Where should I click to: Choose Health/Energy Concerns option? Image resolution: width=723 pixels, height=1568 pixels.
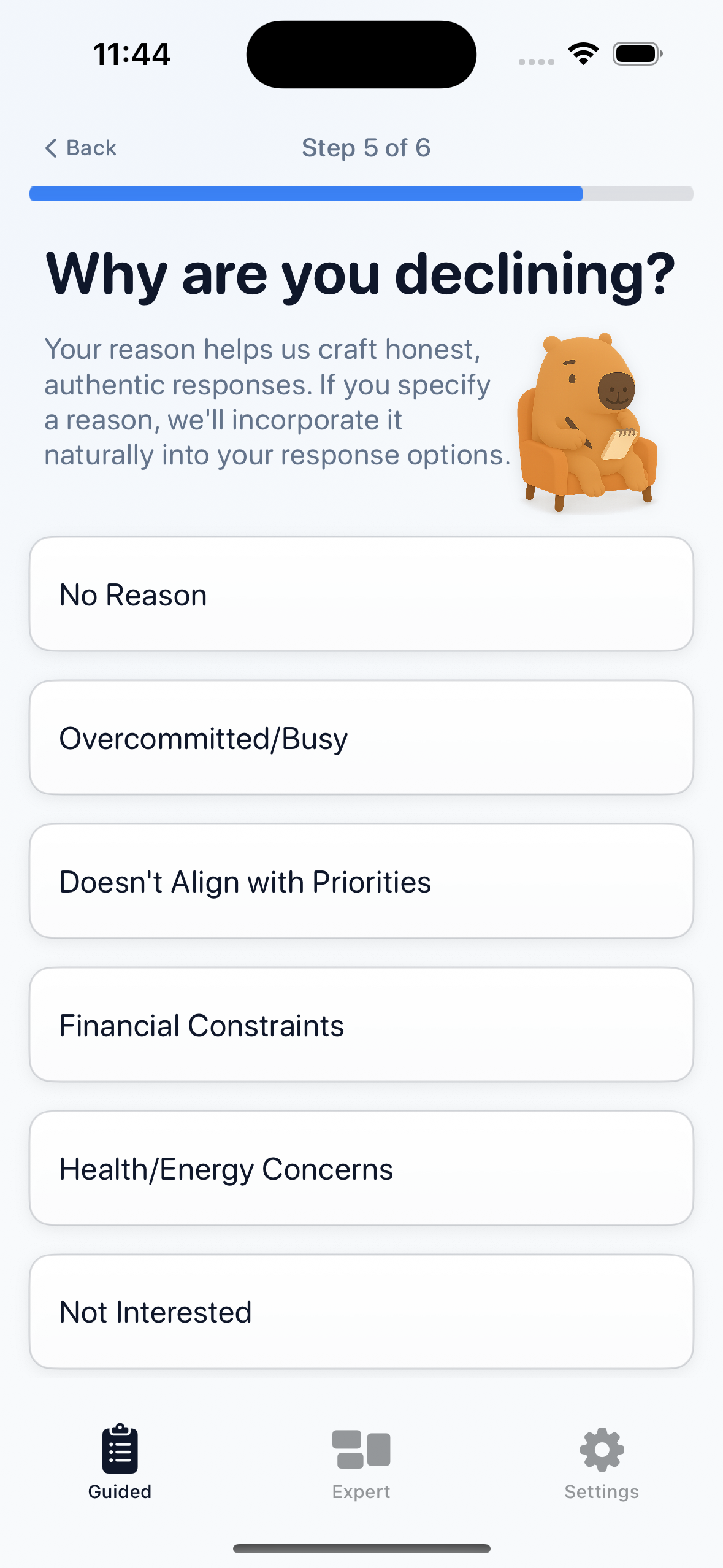(361, 1168)
